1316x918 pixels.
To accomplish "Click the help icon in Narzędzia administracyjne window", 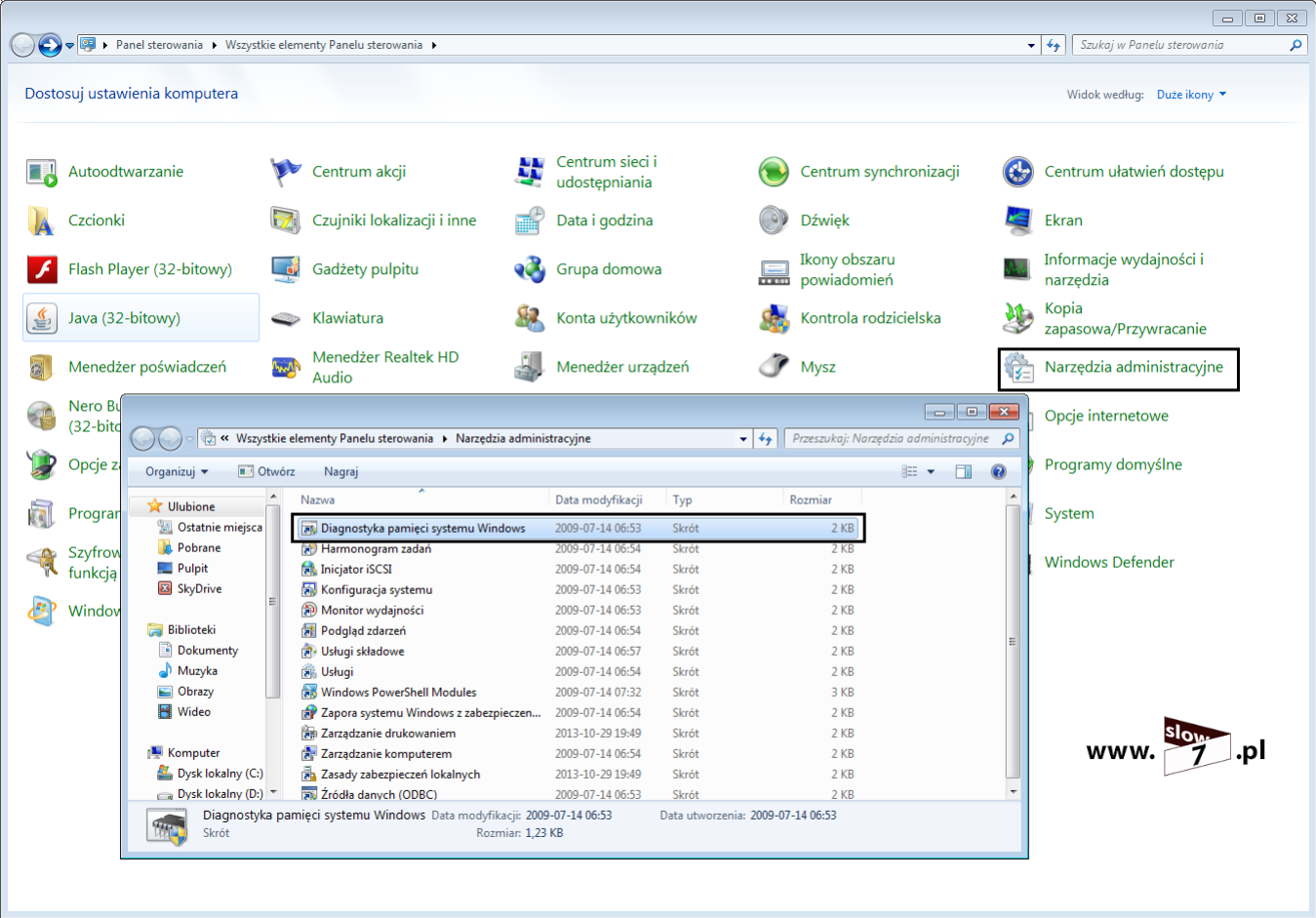I will 998,471.
